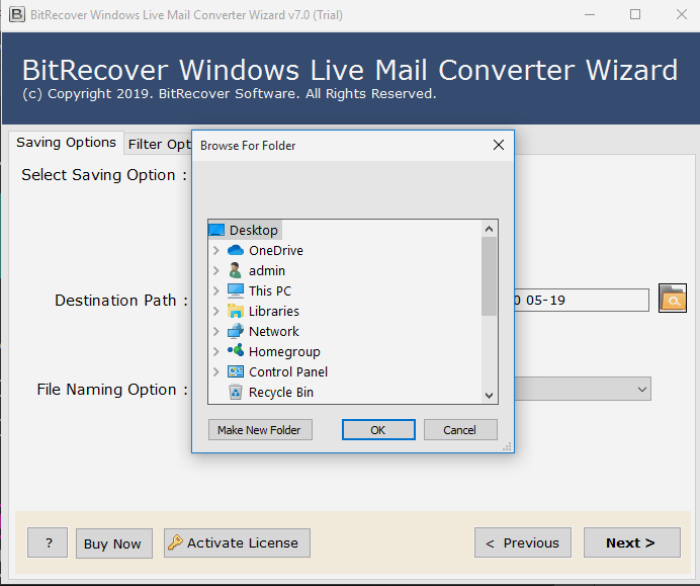Select OneDrive label in the folder list

[x=276, y=250]
